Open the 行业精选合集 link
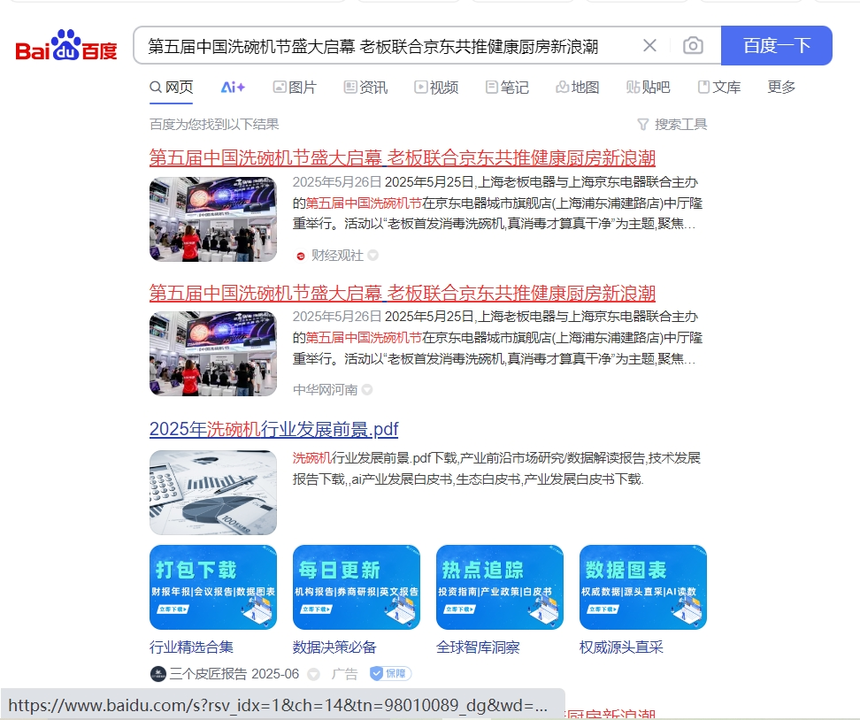 (x=191, y=647)
